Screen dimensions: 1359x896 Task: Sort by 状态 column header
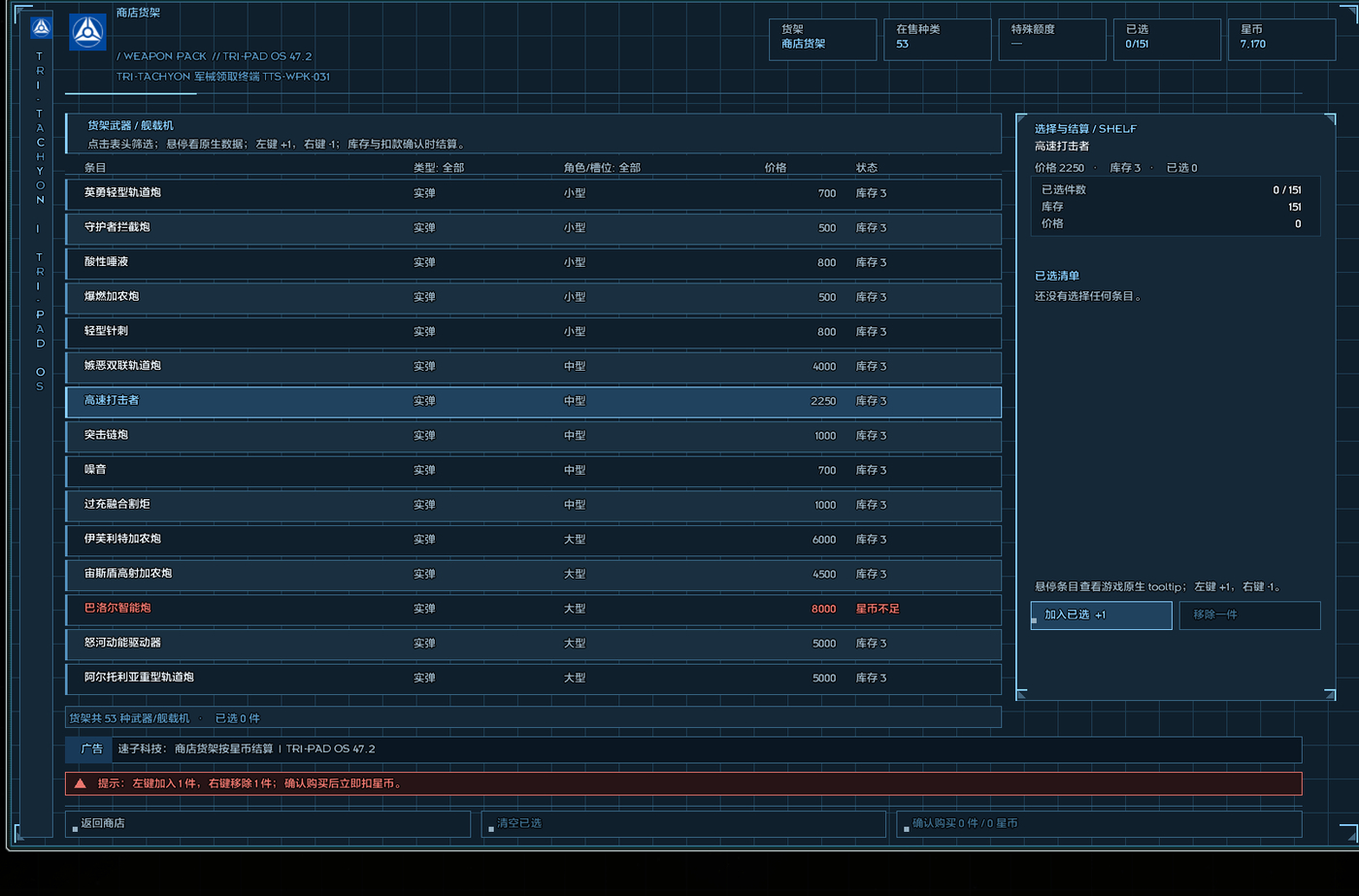[867, 168]
